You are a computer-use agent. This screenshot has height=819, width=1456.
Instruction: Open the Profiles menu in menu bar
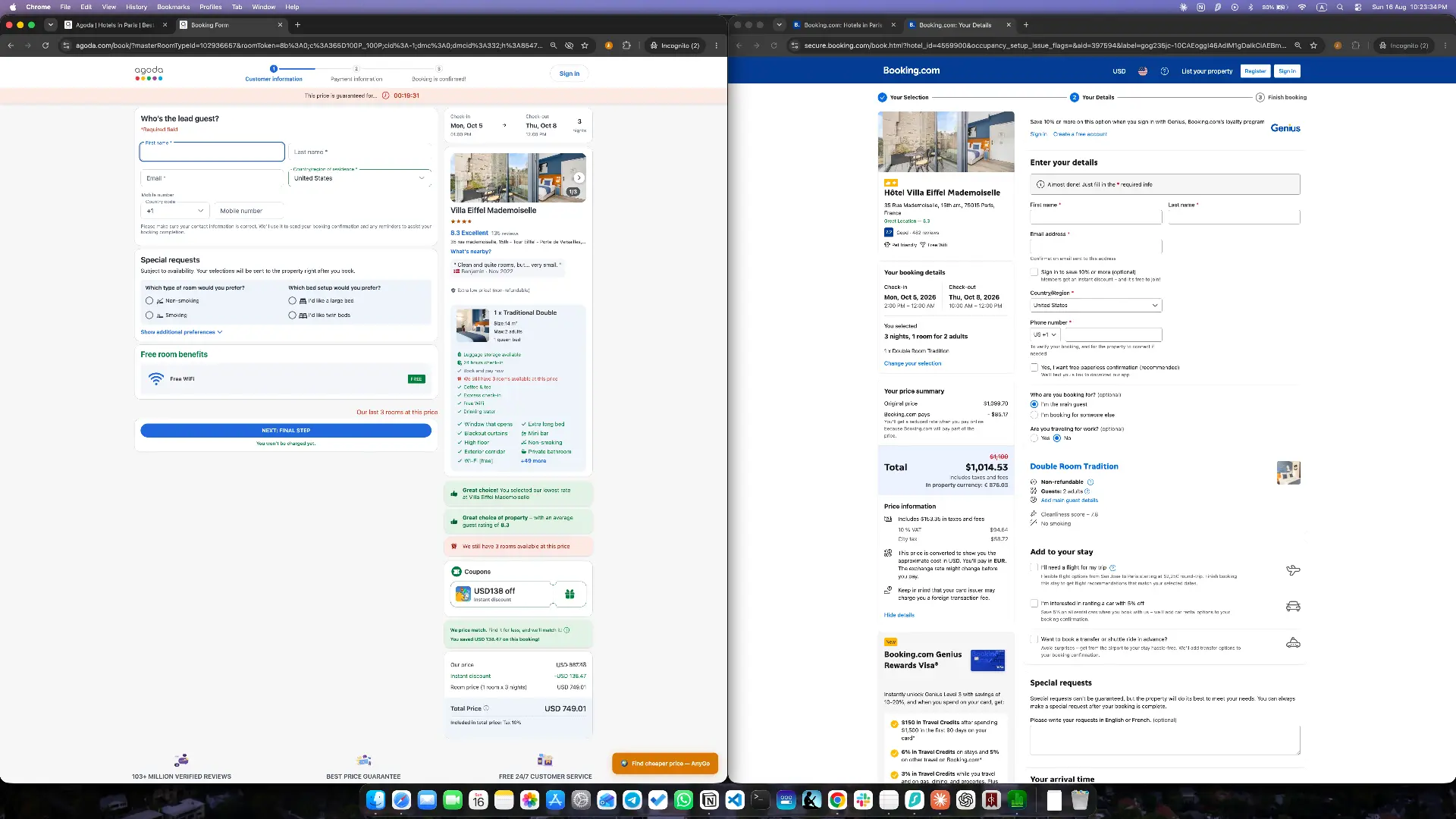coord(210,7)
